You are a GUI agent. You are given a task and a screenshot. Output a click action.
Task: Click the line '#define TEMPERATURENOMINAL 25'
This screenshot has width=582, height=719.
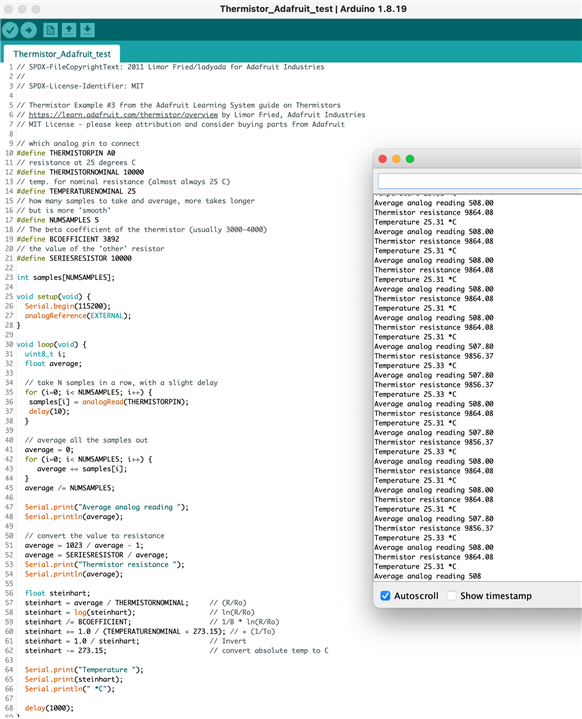[x=76, y=191]
